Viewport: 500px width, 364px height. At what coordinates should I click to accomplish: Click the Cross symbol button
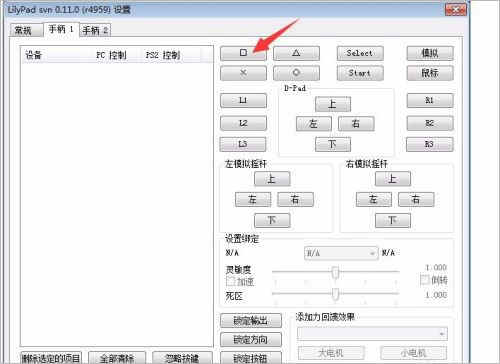tap(243, 73)
